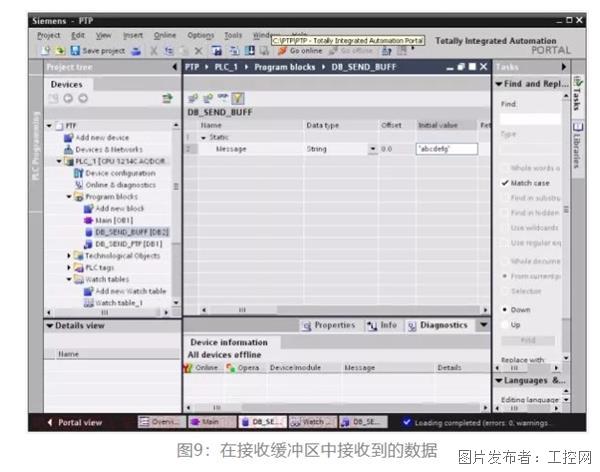Open the String data type dropdown
600x472 pixels.
[x=359, y=148]
